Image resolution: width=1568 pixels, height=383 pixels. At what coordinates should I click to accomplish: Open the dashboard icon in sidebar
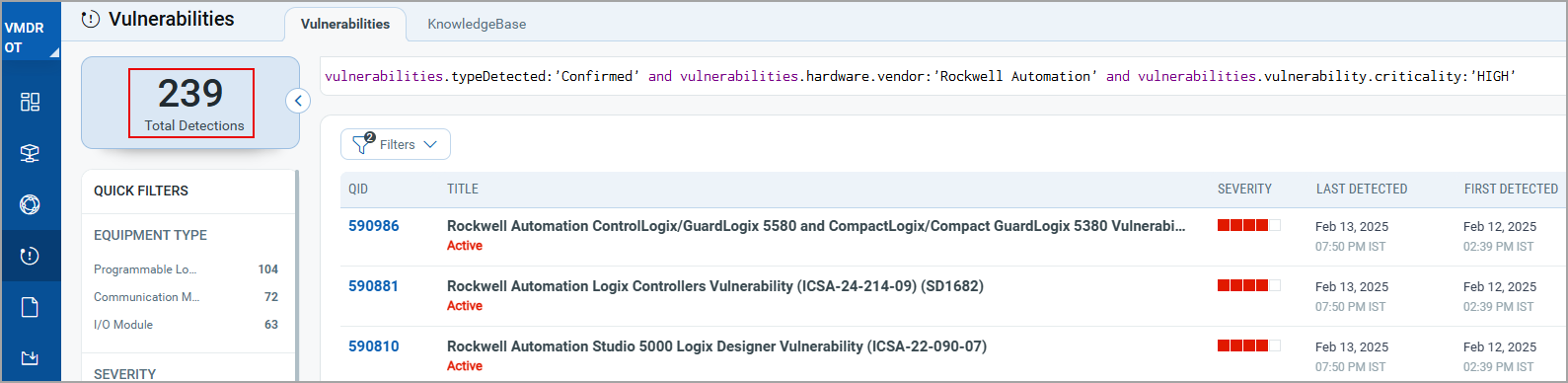(30, 102)
